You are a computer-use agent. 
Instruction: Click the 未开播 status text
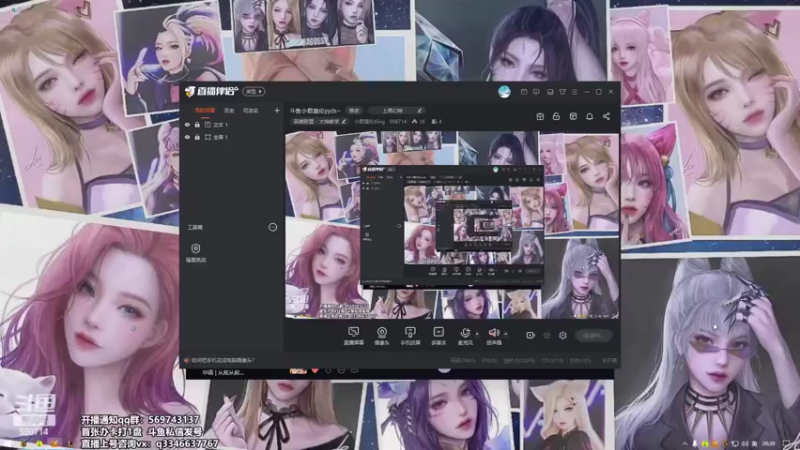pos(609,360)
